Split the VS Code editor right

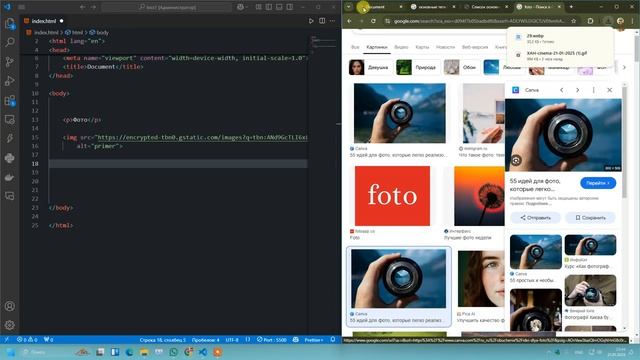pyautogui.click(x=322, y=21)
